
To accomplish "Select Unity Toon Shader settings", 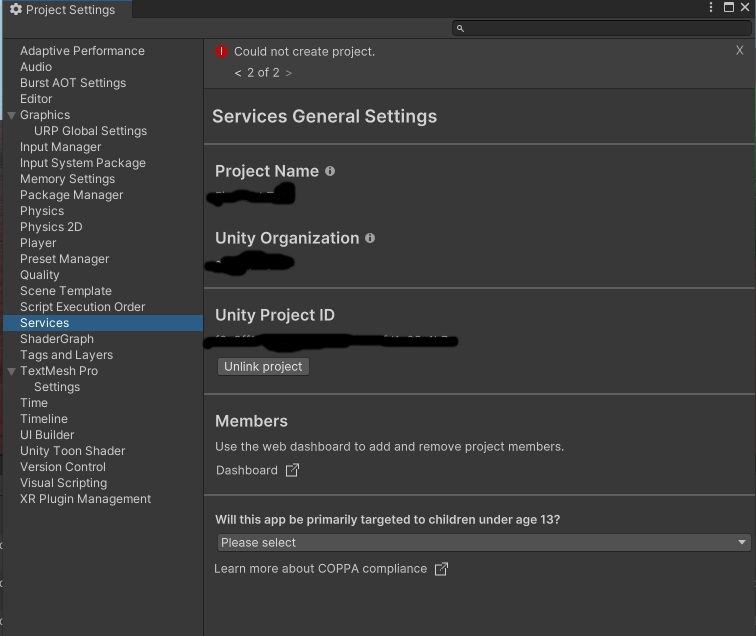I will [x=72, y=451].
